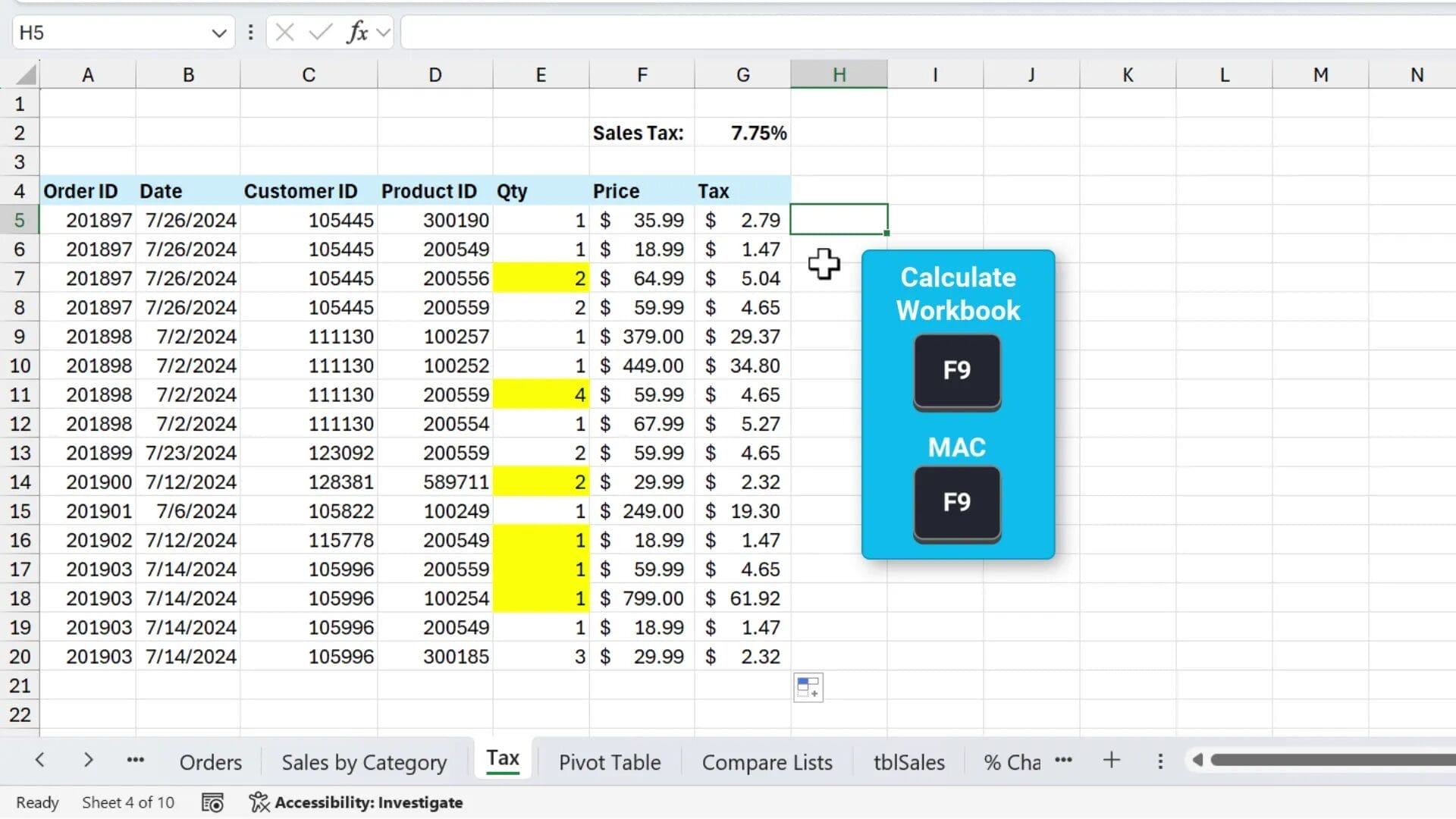Open the sheet options menu near the scrollbar
1456x819 pixels.
pos(1159,761)
